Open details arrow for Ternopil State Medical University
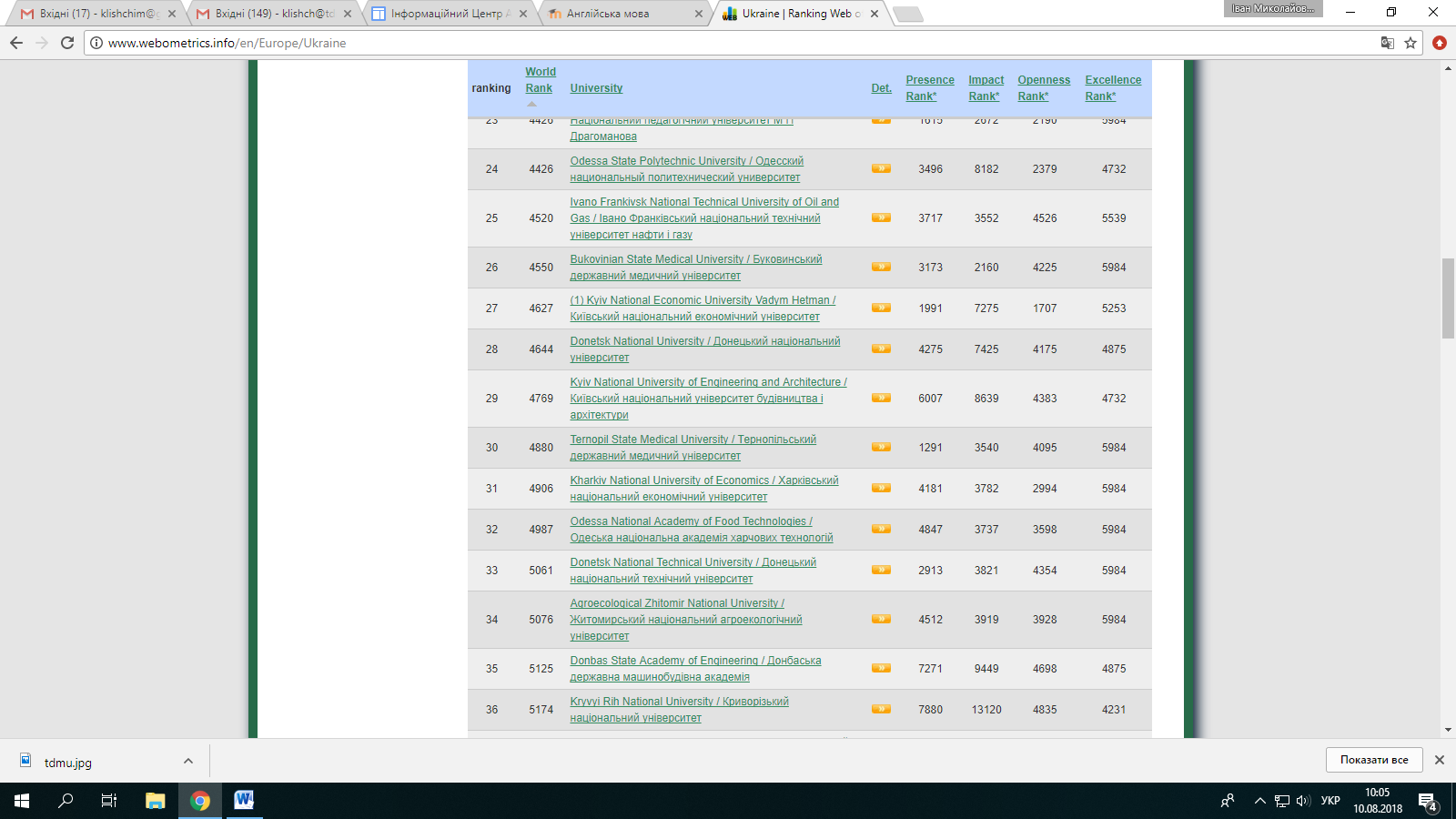This screenshot has width=1456, height=819. (881, 447)
